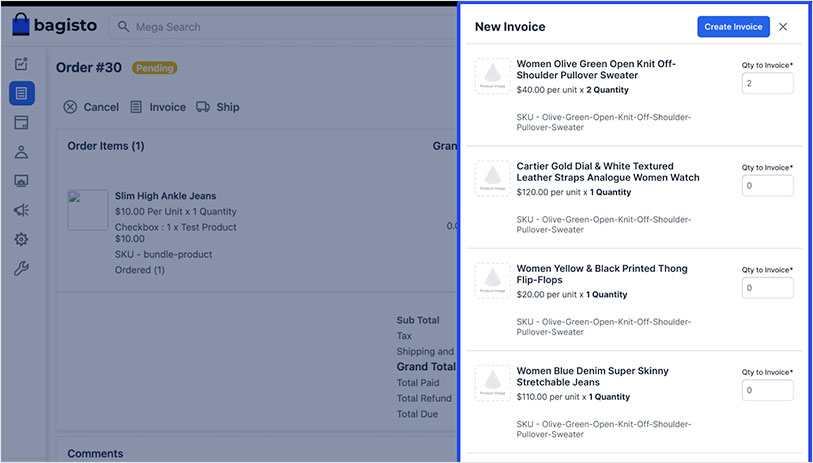The height and width of the screenshot is (463, 813).
Task: Click the Pending status badge
Action: tap(155, 68)
